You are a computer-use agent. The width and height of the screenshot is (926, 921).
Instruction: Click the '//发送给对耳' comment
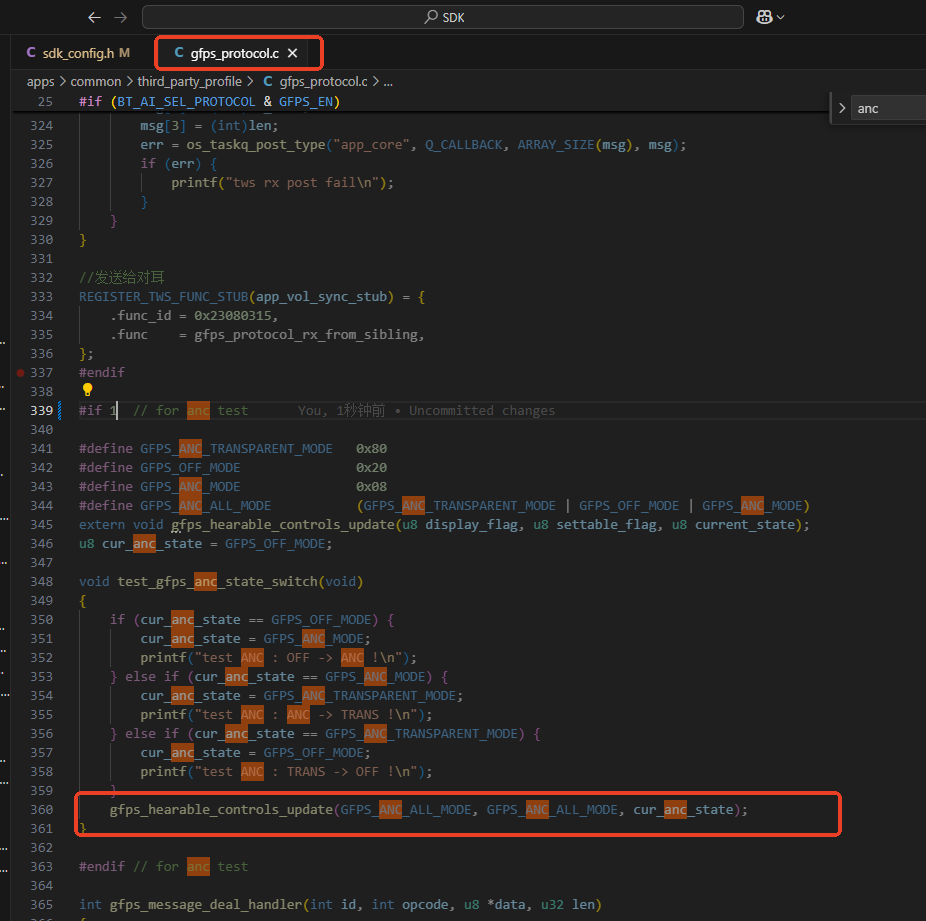coord(122,277)
